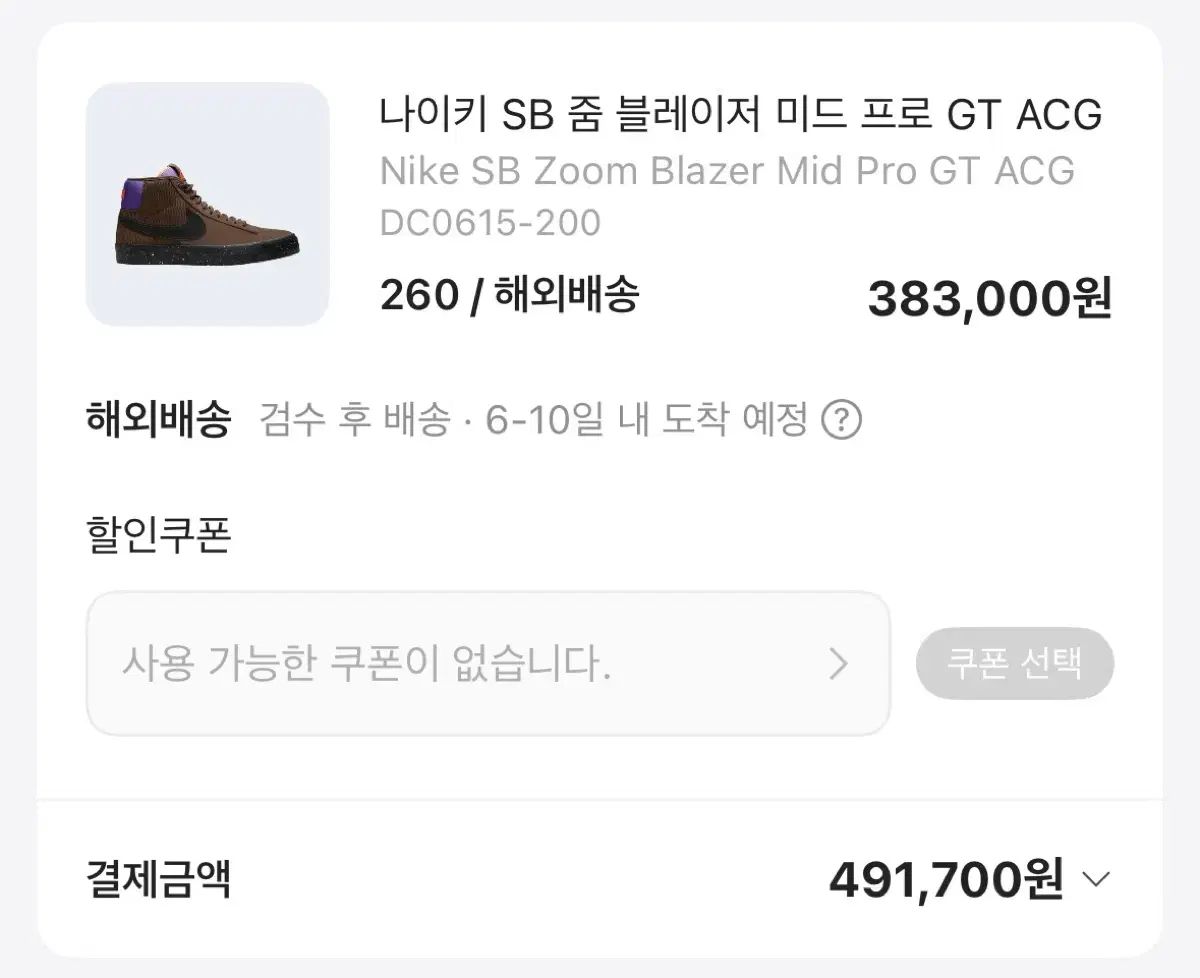Open the Nike SB Blazer shoe thumbnail

[x=208, y=204]
